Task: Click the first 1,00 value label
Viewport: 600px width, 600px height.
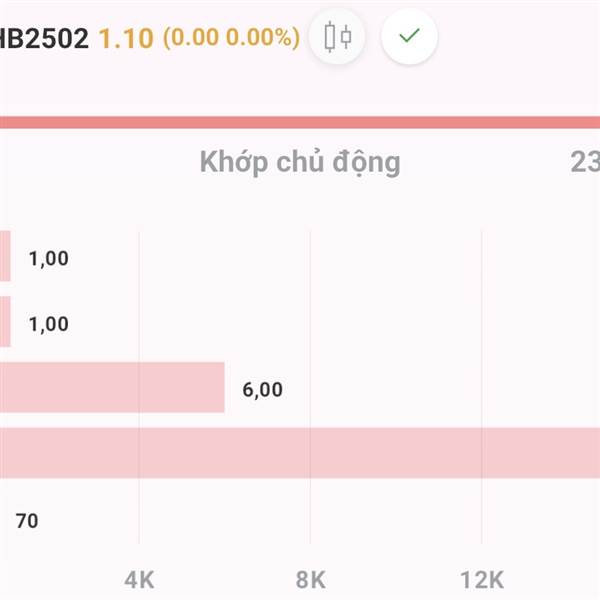Action: coord(49,258)
